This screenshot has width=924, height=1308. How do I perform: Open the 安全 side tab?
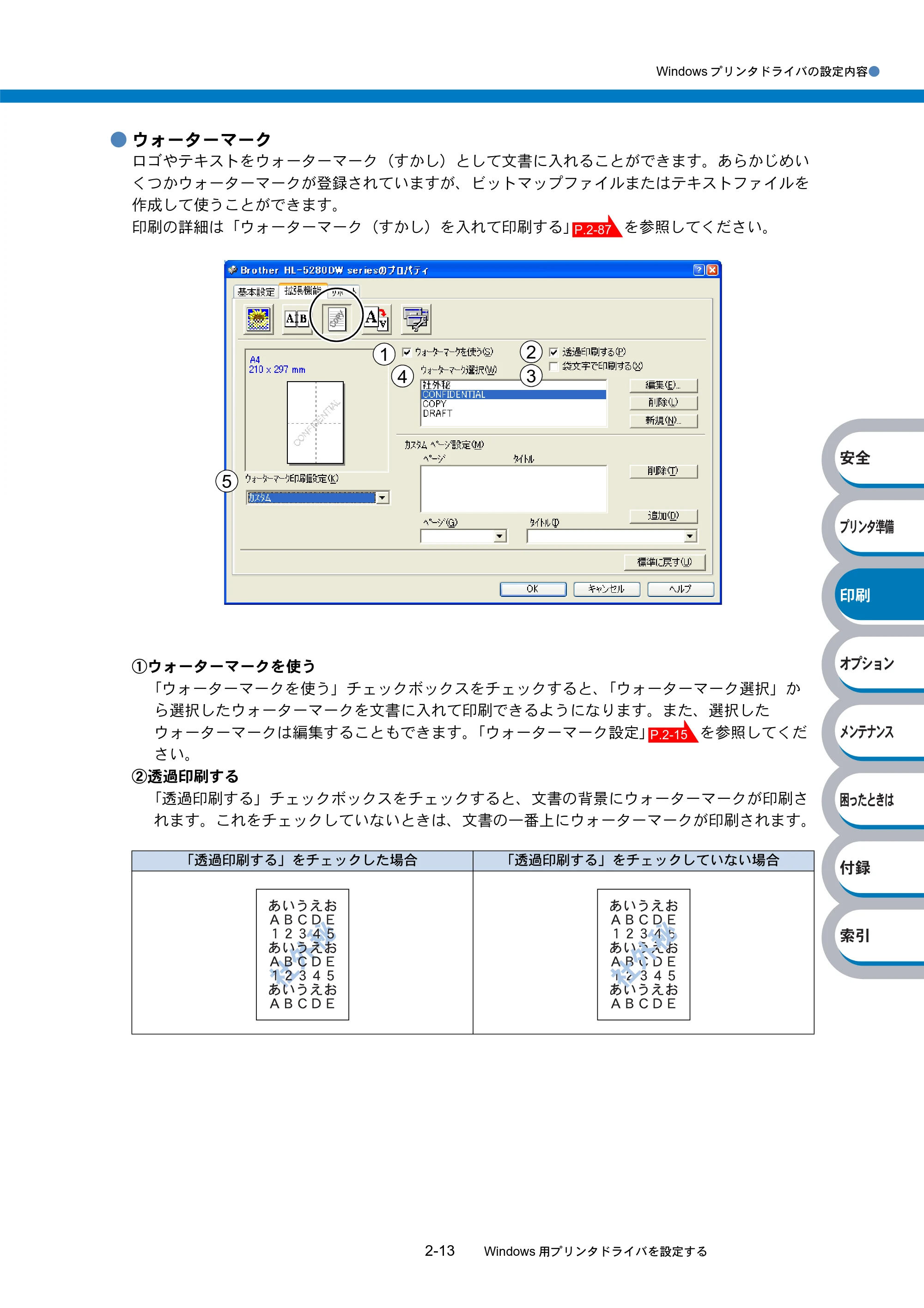[x=879, y=458]
